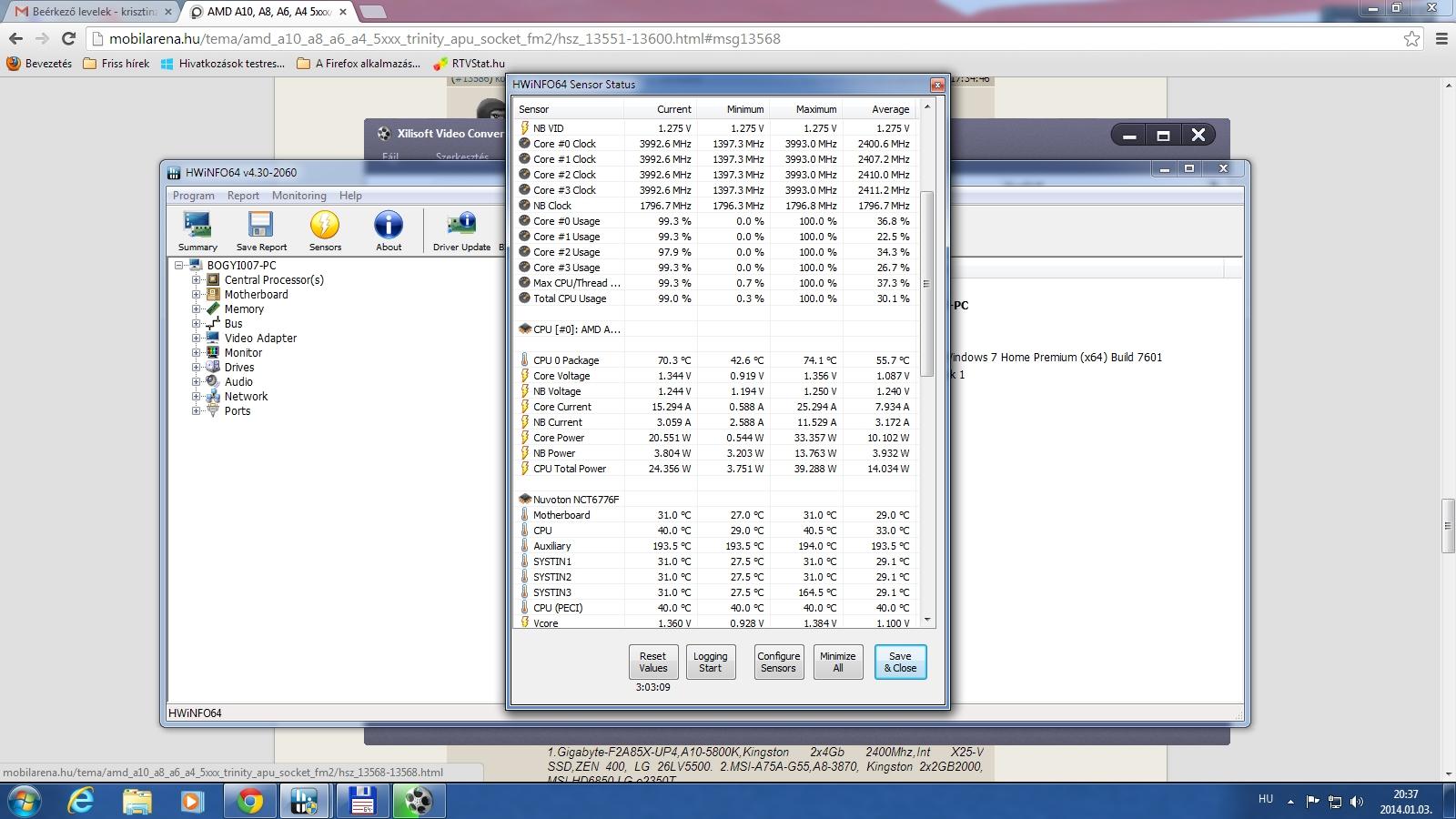
Task: Open the Friss hírek bookmark folder
Action: coord(116,64)
